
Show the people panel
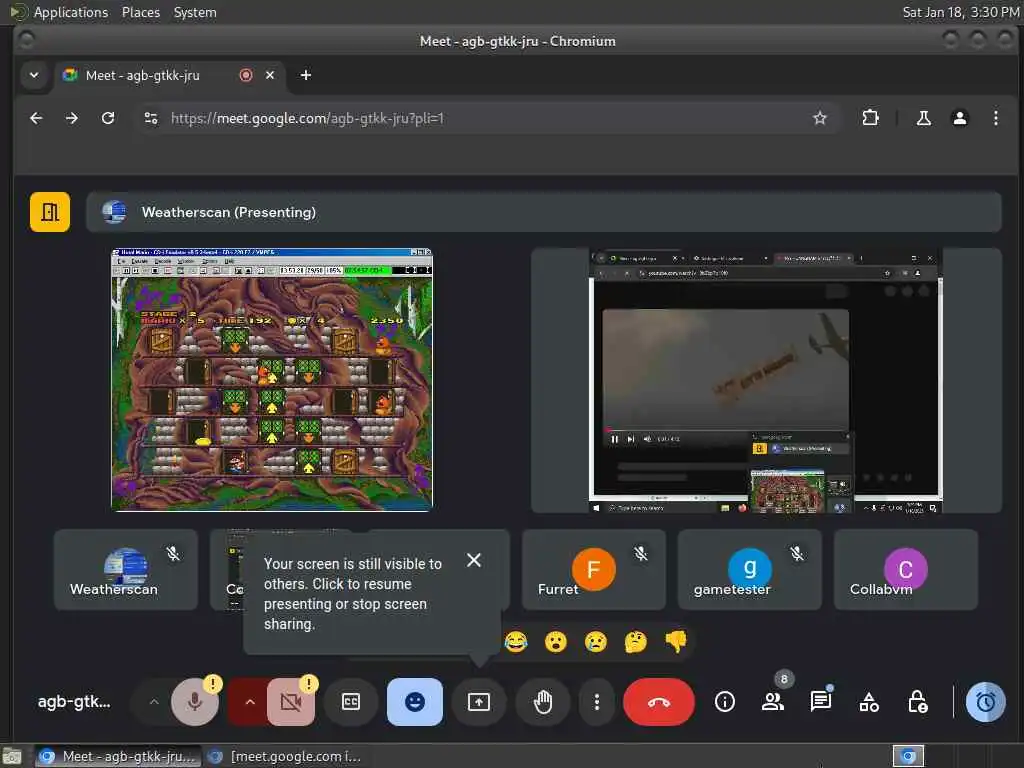tap(773, 702)
